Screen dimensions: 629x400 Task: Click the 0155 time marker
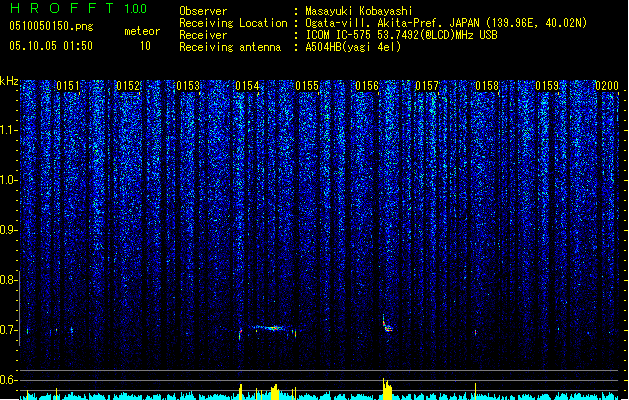pyautogui.click(x=307, y=86)
